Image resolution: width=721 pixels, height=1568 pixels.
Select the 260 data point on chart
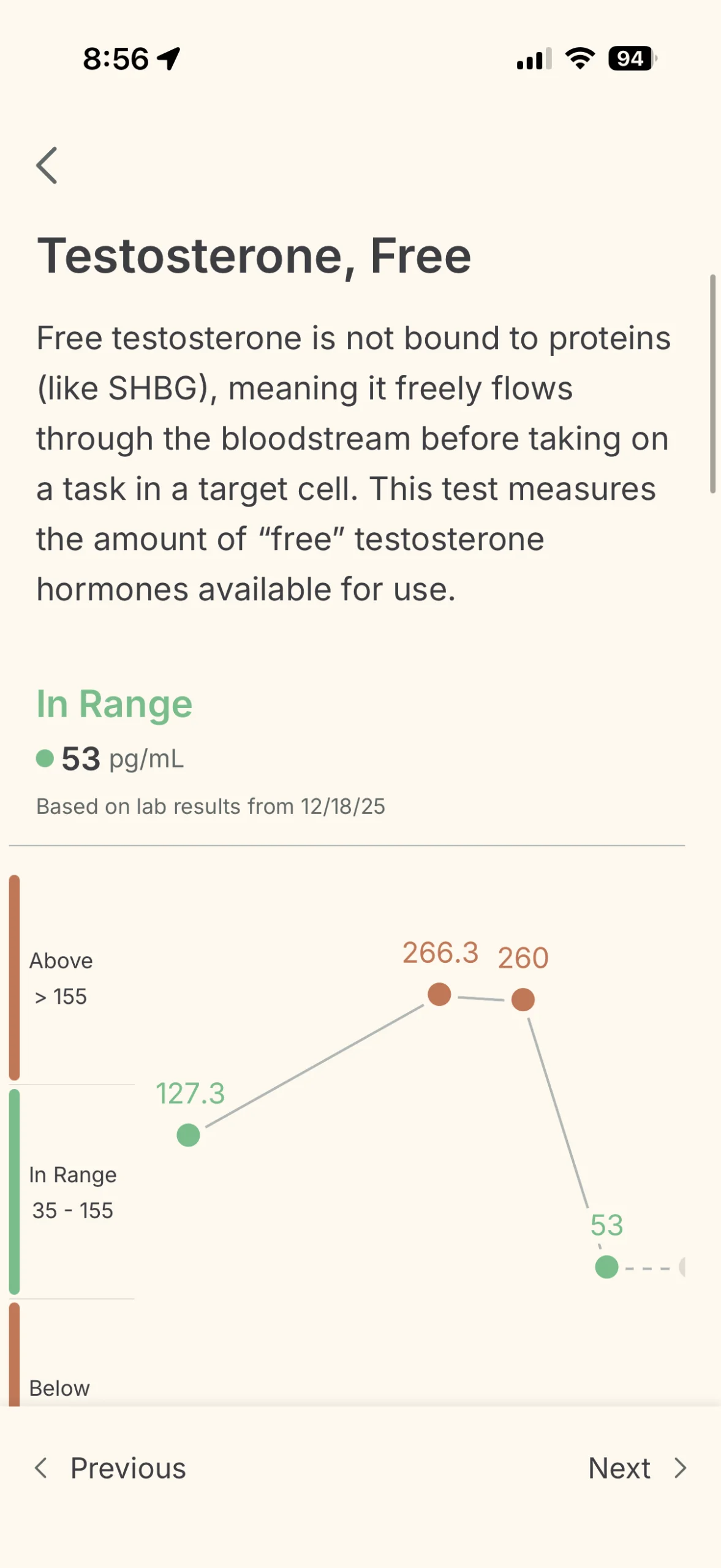pos(523,1000)
